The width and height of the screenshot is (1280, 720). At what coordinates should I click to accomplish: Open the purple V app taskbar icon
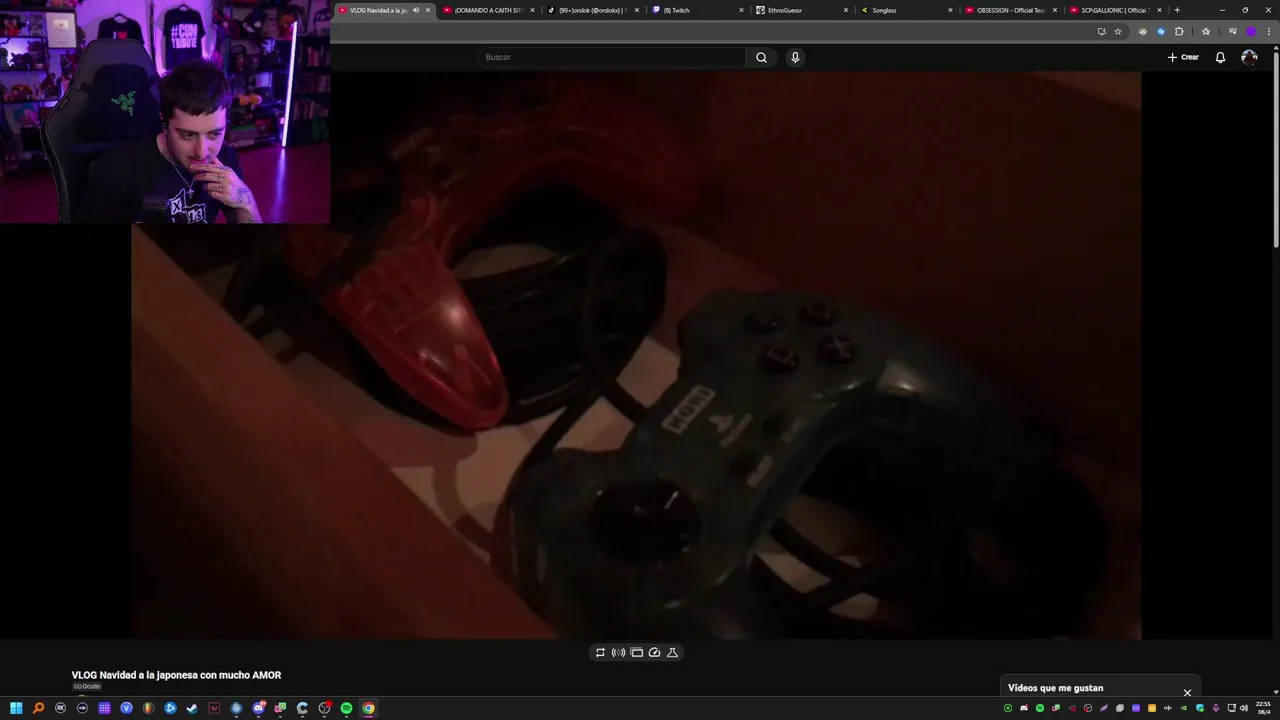(126, 708)
